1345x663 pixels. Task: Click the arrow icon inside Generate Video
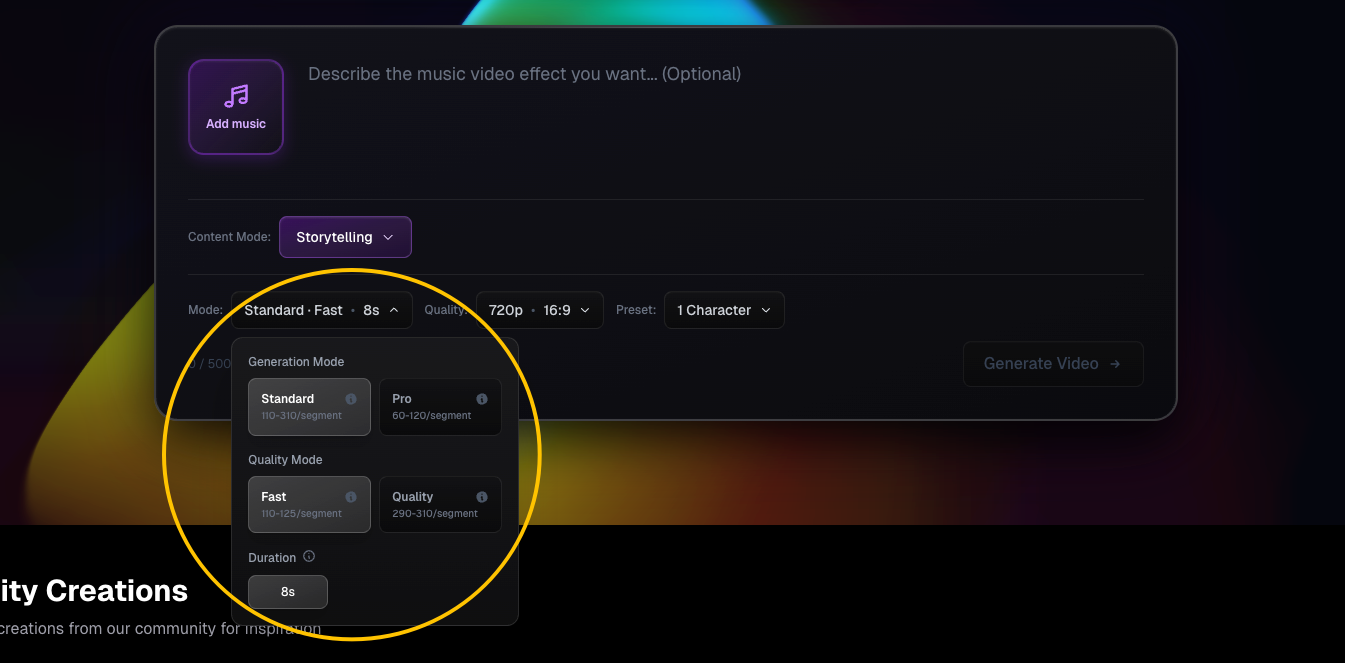pos(1117,363)
